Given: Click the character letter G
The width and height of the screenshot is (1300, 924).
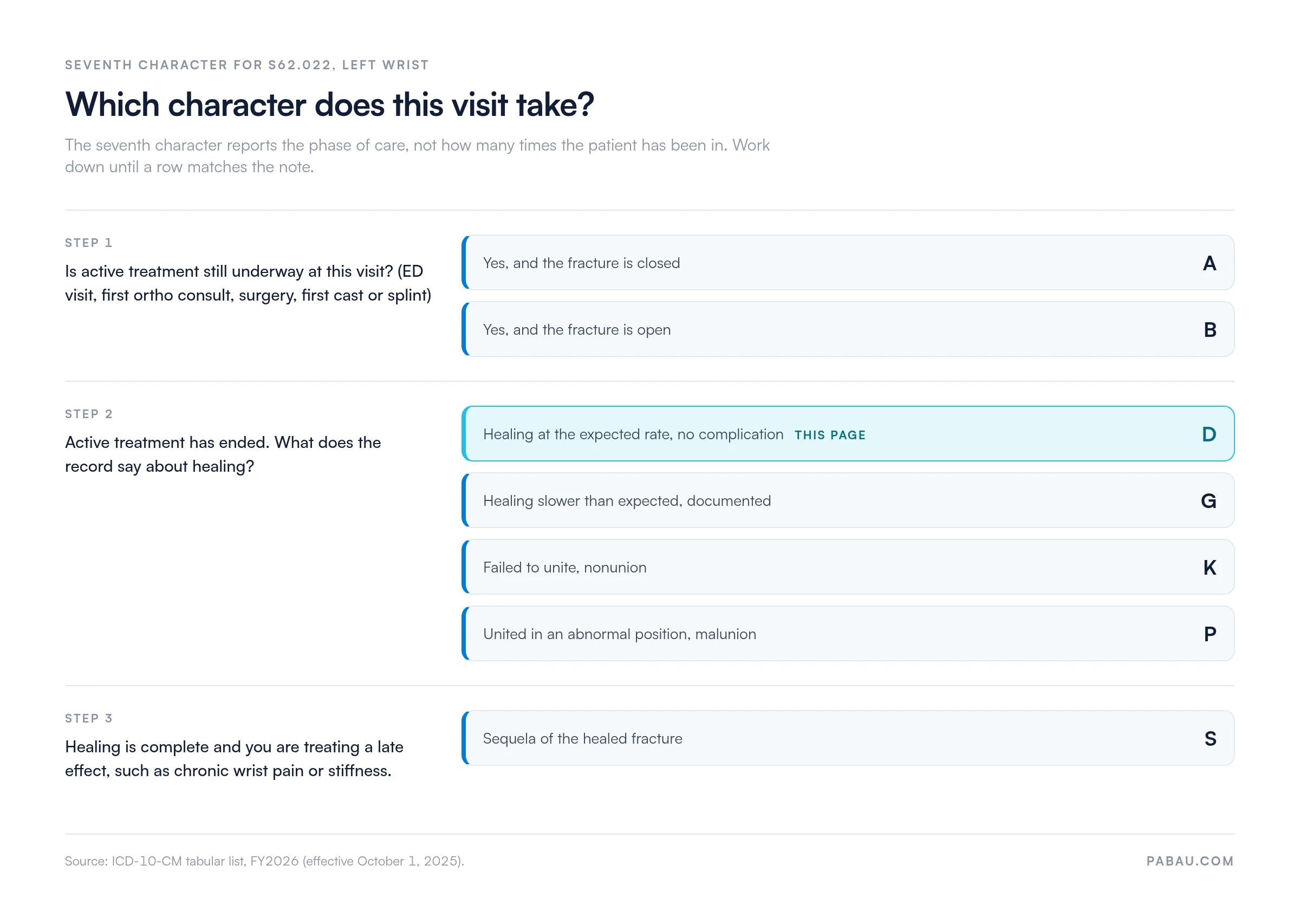Looking at the screenshot, I should coord(1208,501).
